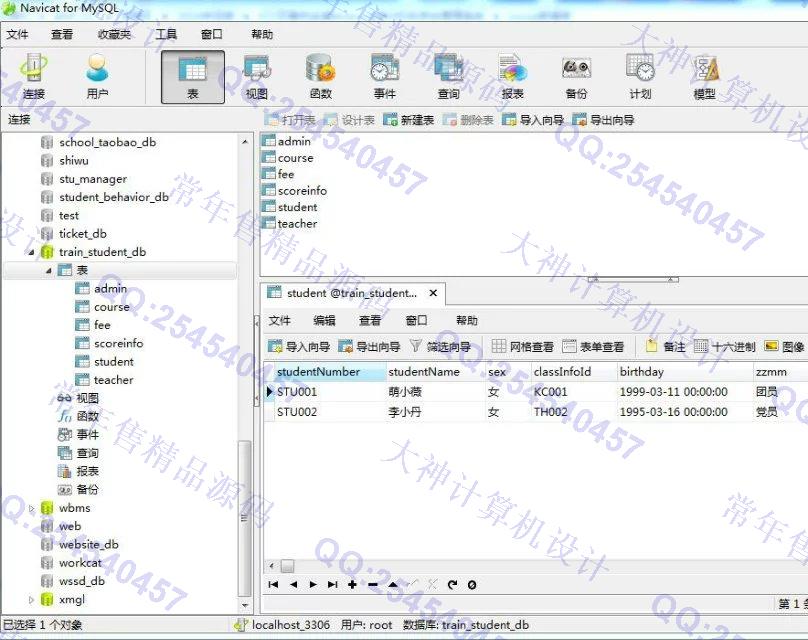Select the 表 tables toolbar button
The image size is (808, 640).
193,77
